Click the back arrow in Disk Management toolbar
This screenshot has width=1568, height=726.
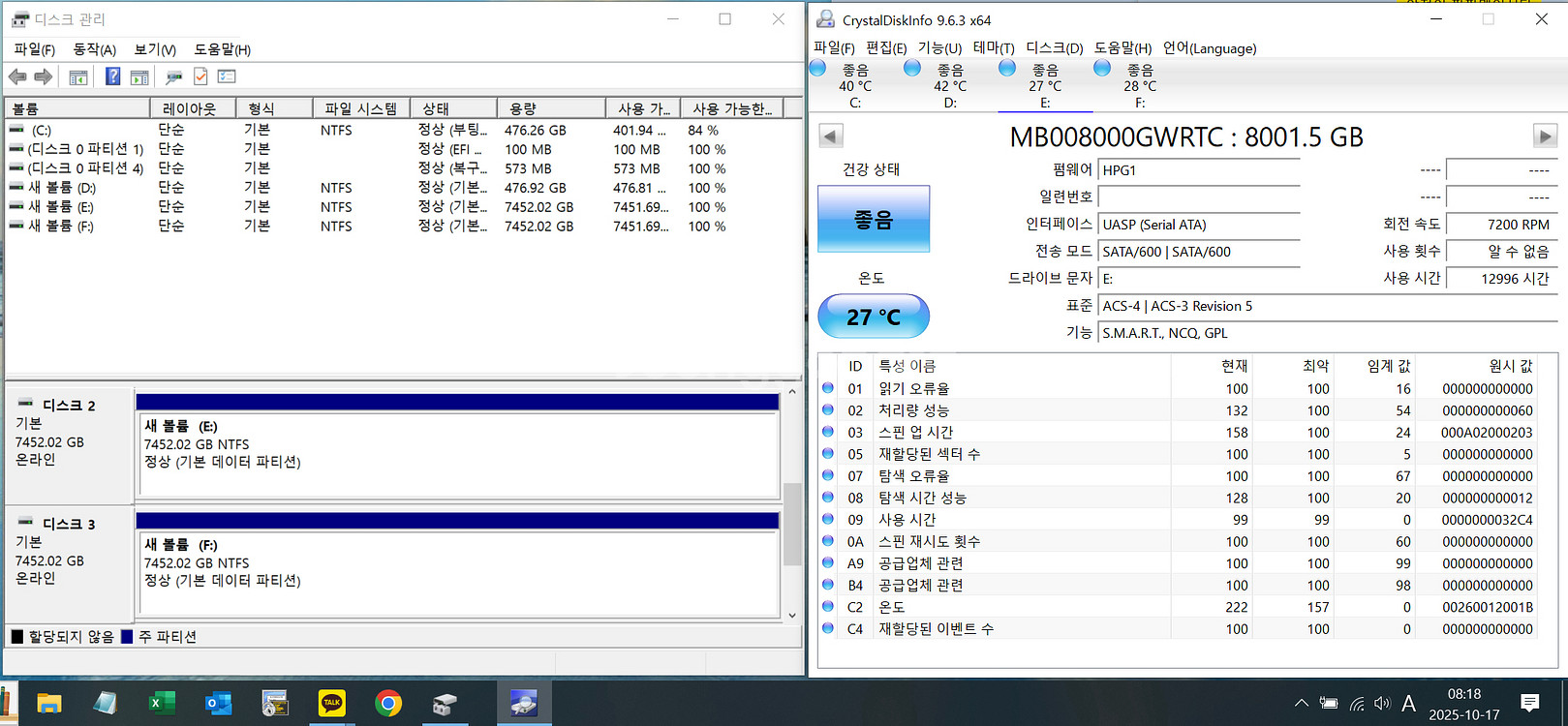pyautogui.click(x=17, y=76)
